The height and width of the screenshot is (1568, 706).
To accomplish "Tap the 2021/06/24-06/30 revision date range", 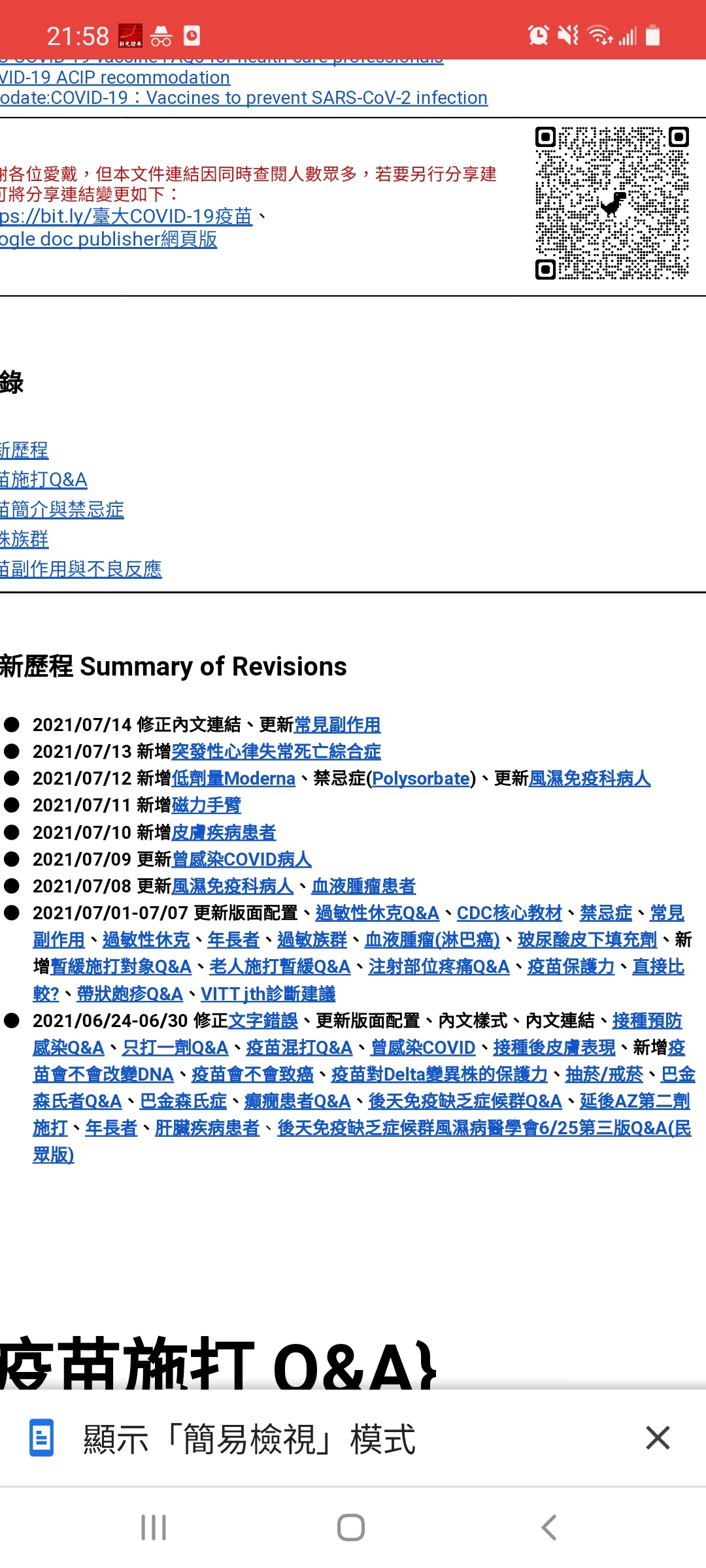I will tap(110, 1021).
